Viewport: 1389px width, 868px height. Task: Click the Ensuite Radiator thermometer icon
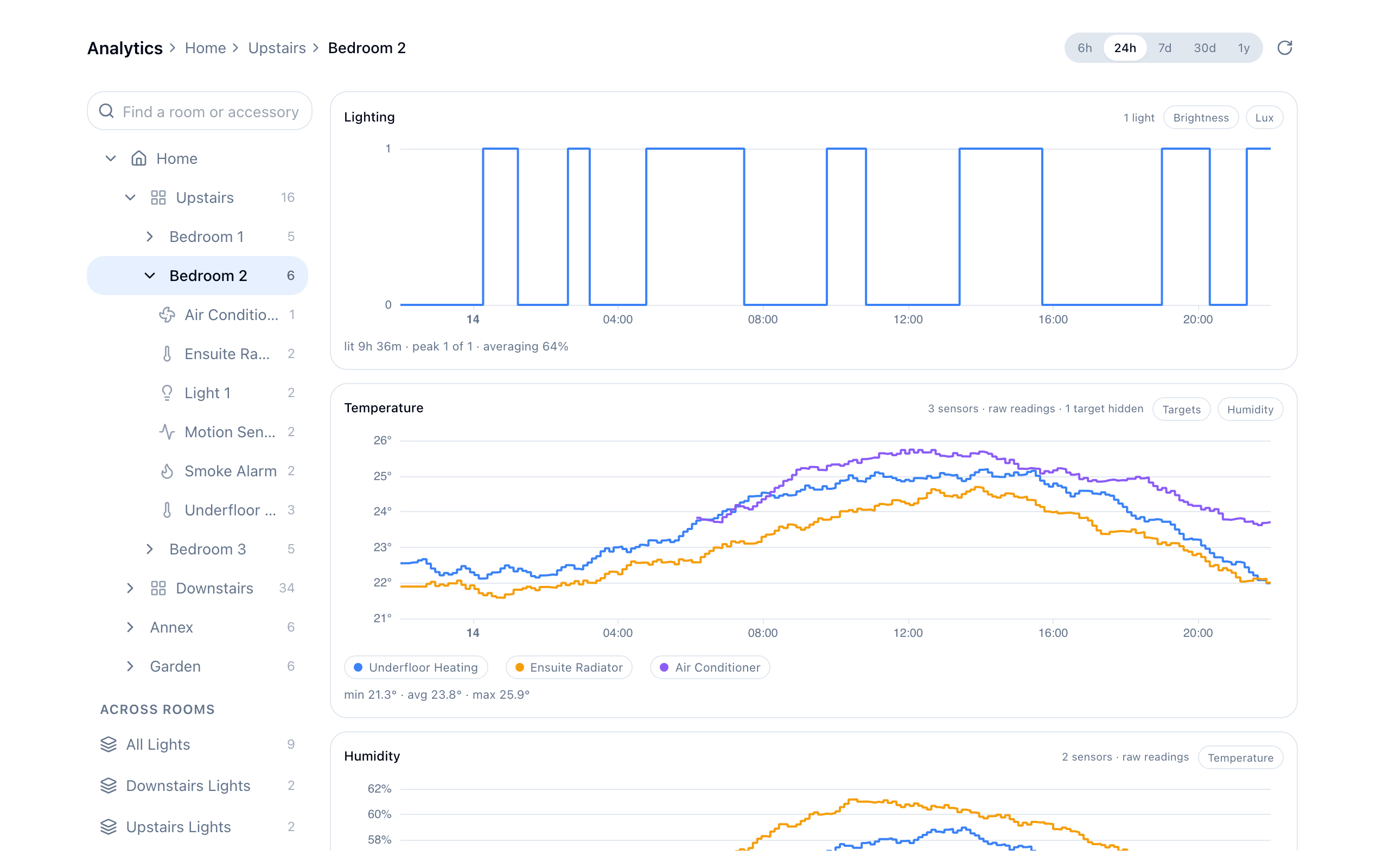coord(167,354)
